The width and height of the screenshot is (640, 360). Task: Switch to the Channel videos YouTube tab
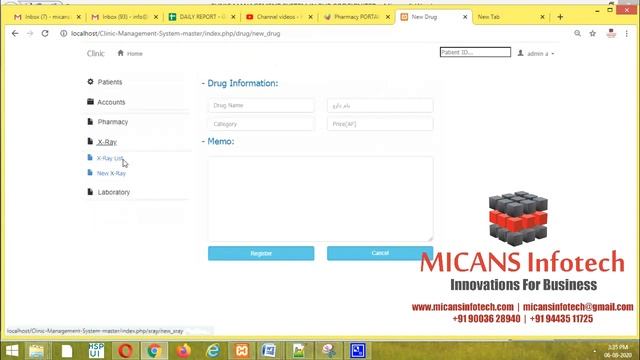click(x=278, y=17)
